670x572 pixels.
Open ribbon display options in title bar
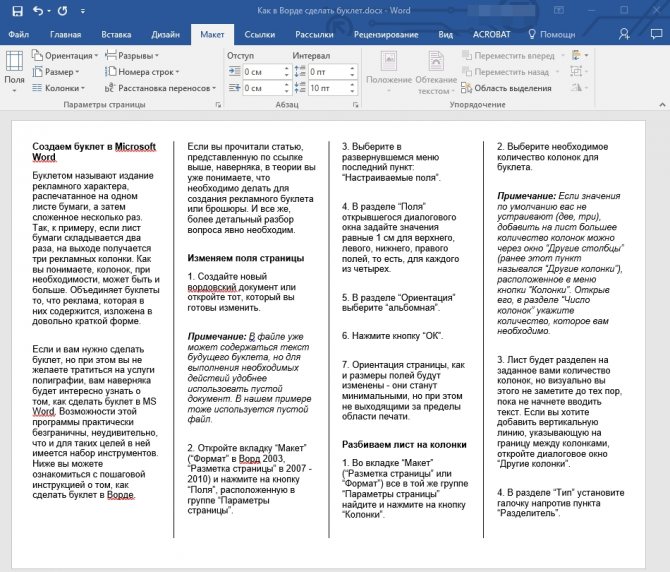(558, 11)
